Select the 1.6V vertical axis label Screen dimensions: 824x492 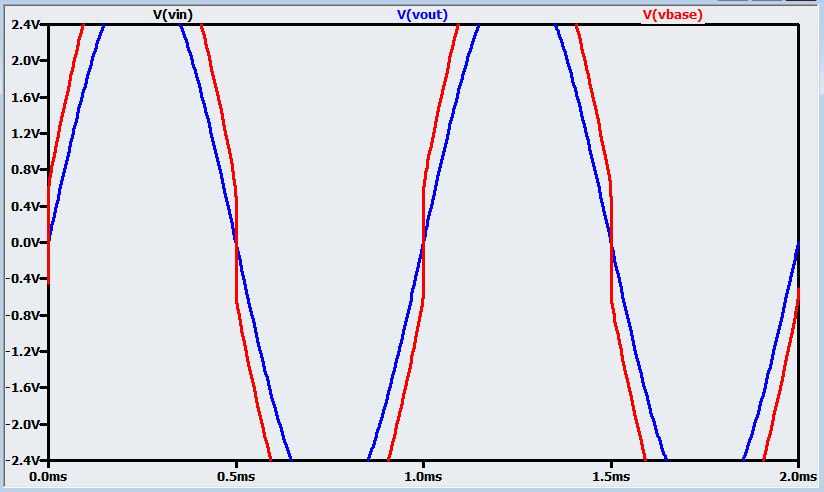click(x=26, y=98)
